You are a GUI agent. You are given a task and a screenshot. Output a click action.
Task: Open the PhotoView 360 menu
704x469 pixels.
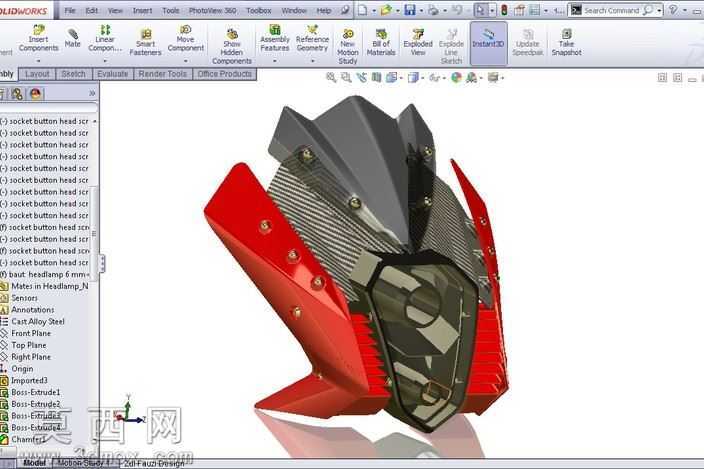[212, 10]
